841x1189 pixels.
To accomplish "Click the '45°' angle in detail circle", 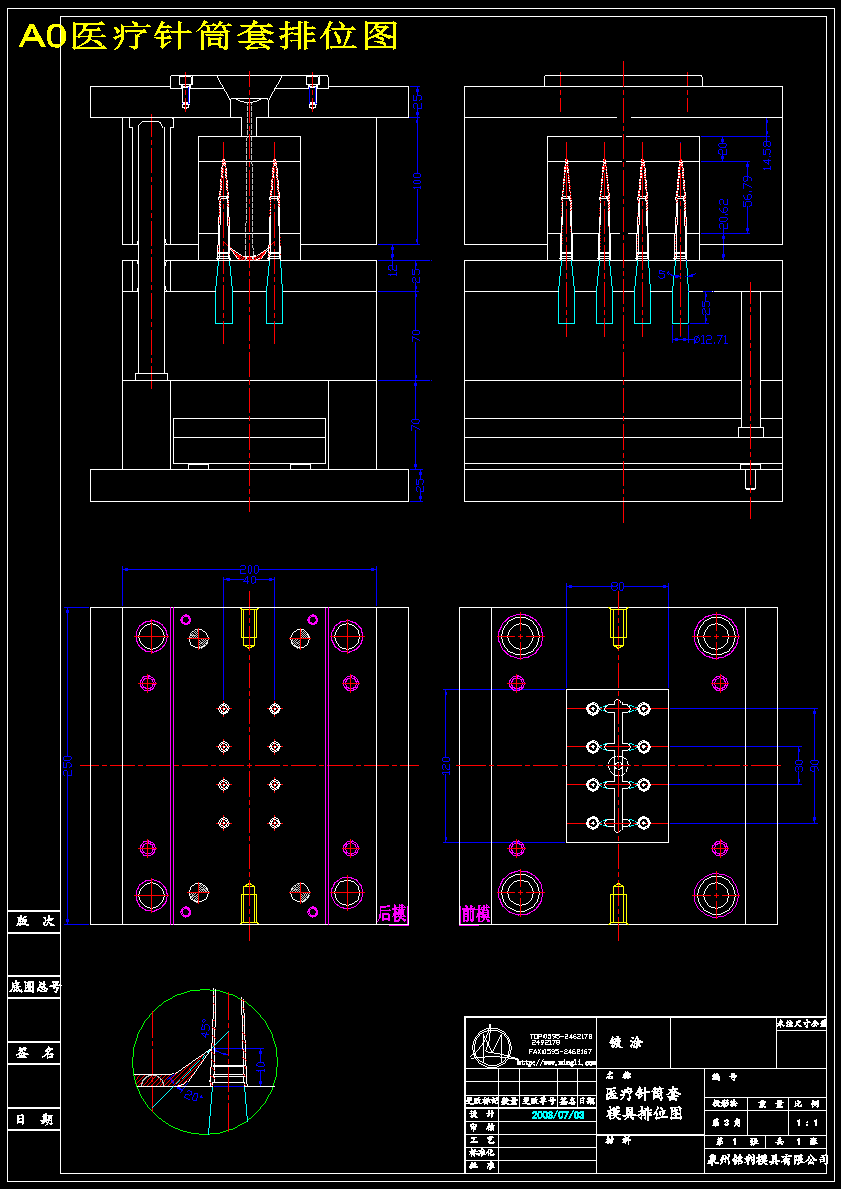I will pyautogui.click(x=205, y=1027).
